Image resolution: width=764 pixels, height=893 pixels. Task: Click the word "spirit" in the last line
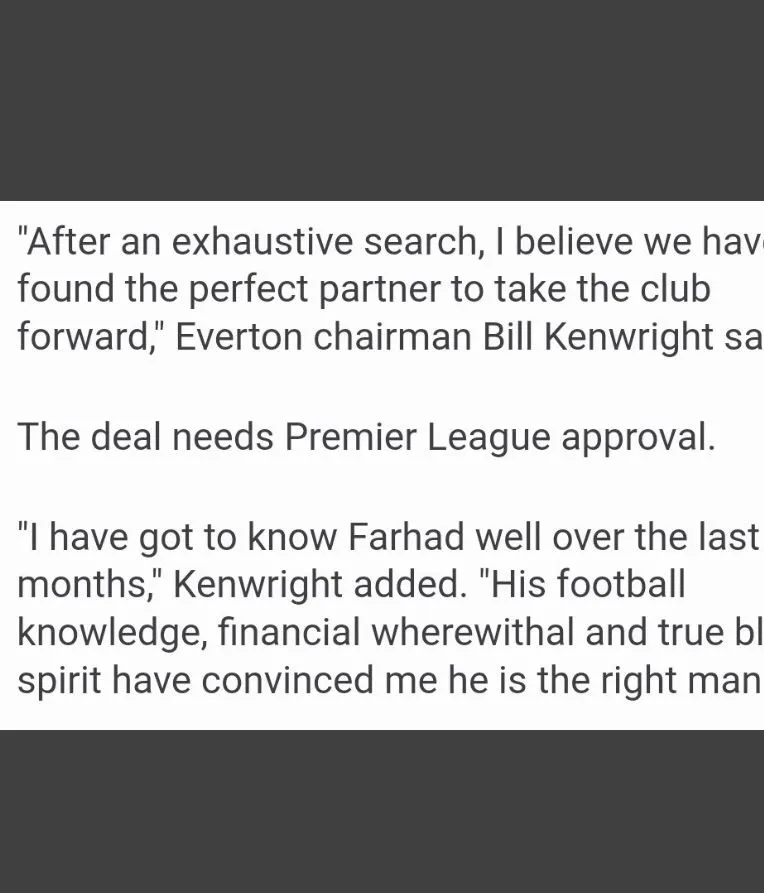click(59, 681)
